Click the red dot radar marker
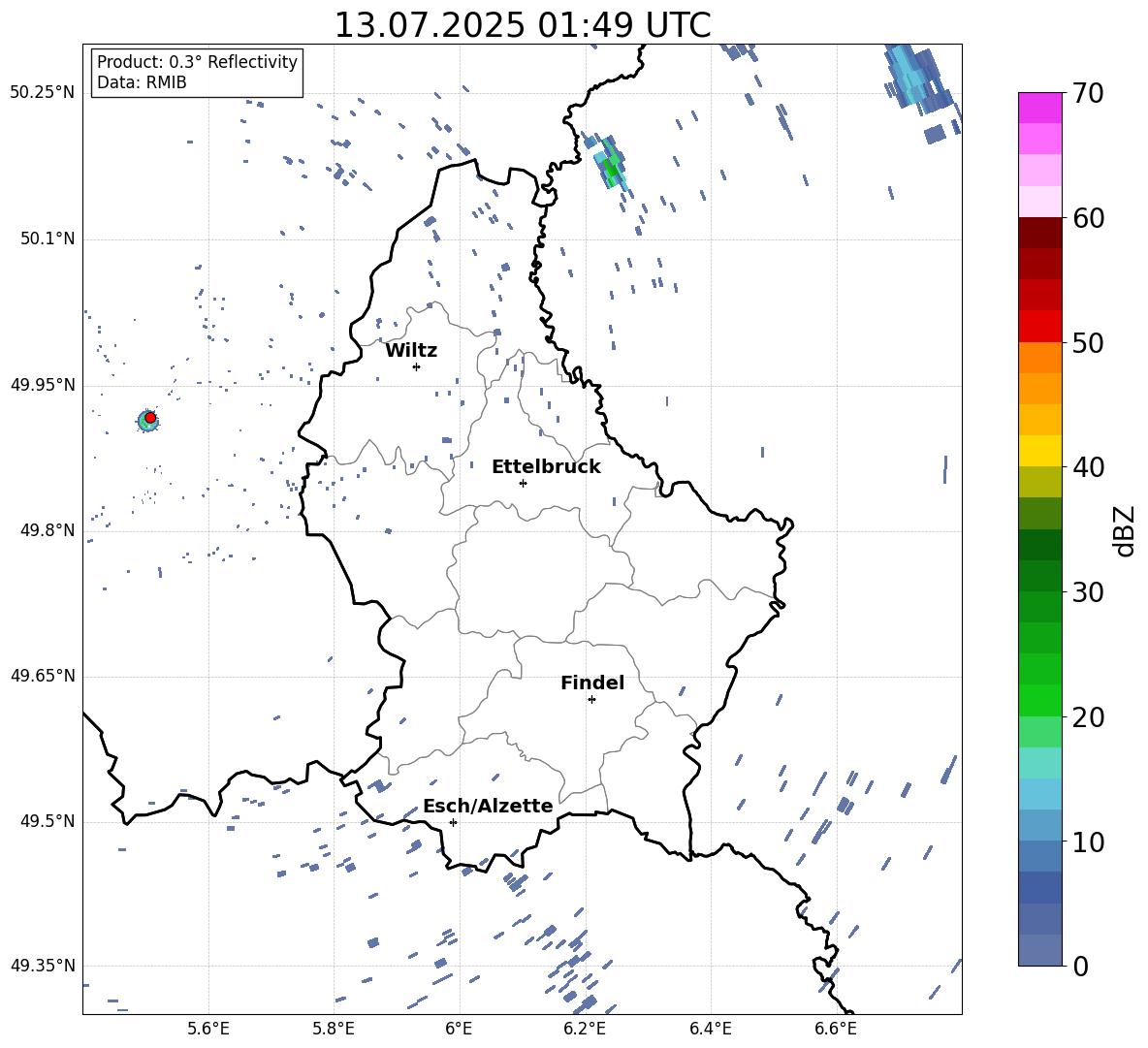This screenshot has width=1148, height=1048. (x=150, y=418)
